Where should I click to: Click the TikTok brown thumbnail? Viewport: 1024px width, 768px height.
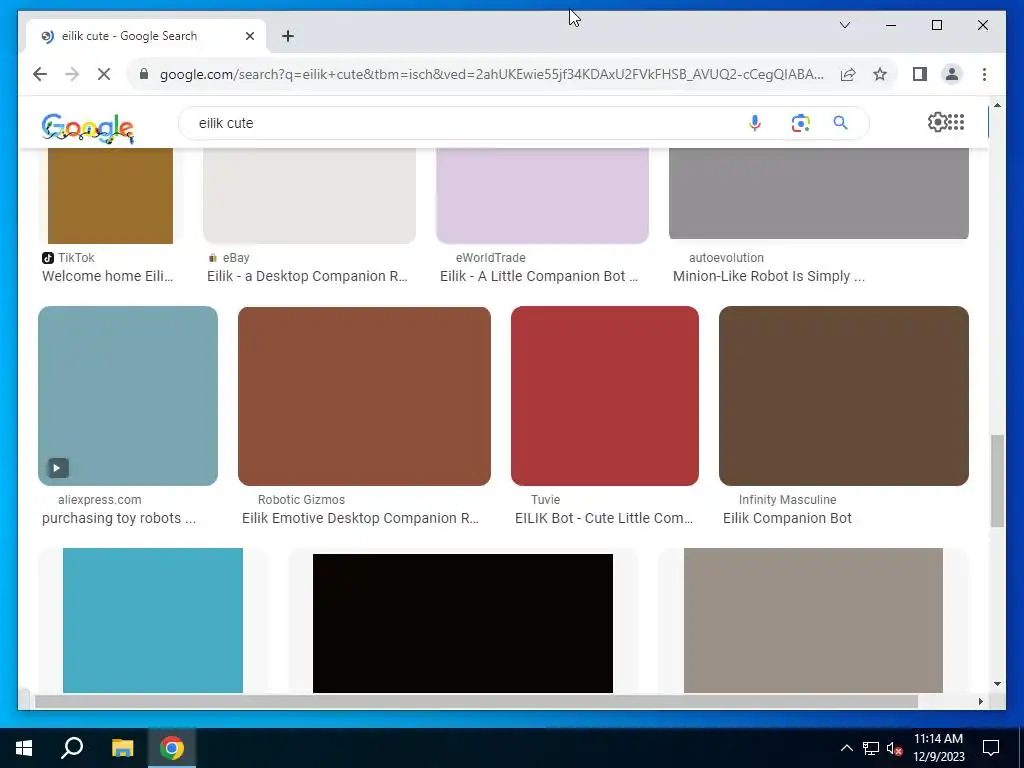click(x=110, y=196)
